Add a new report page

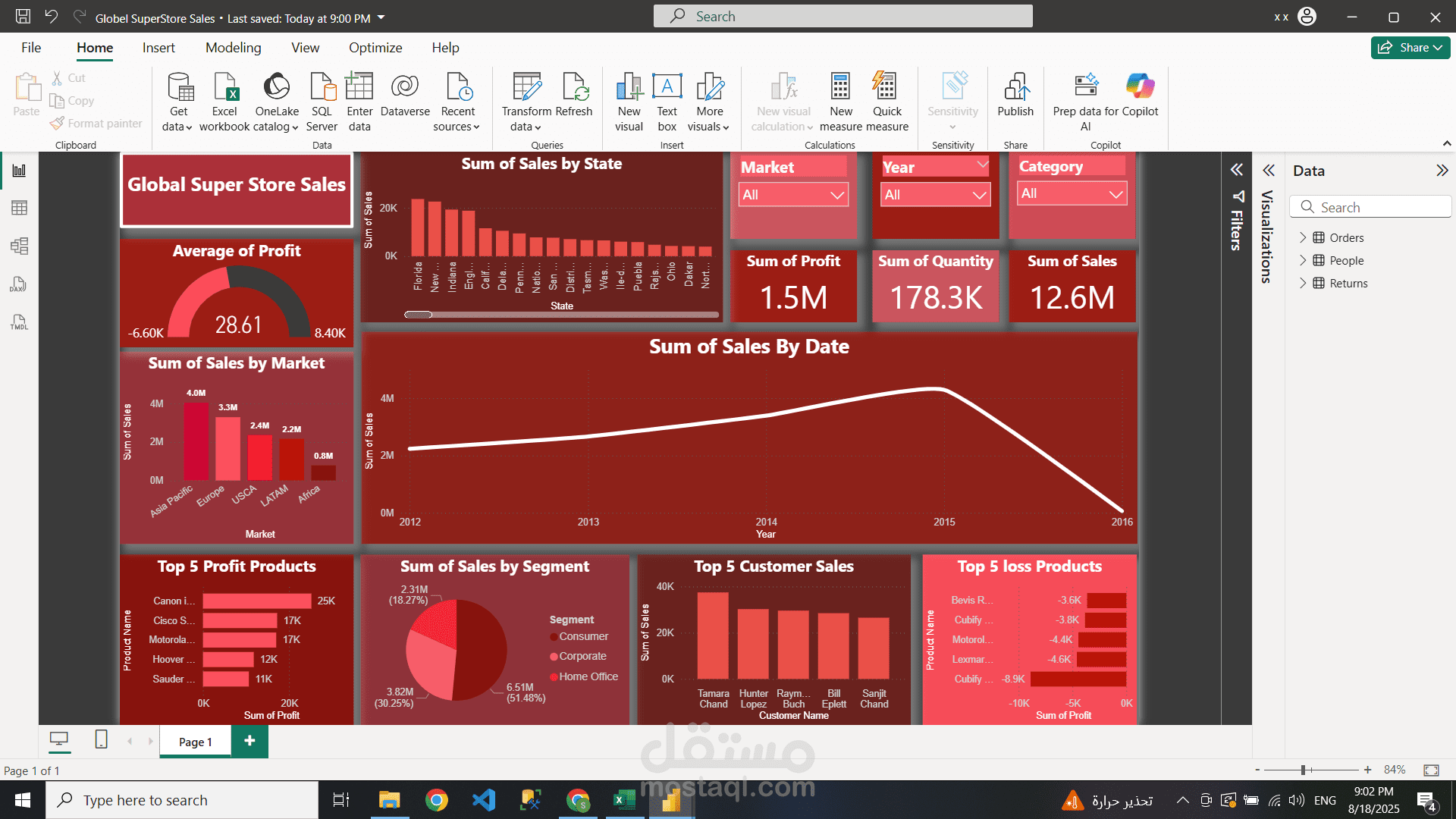pos(249,741)
